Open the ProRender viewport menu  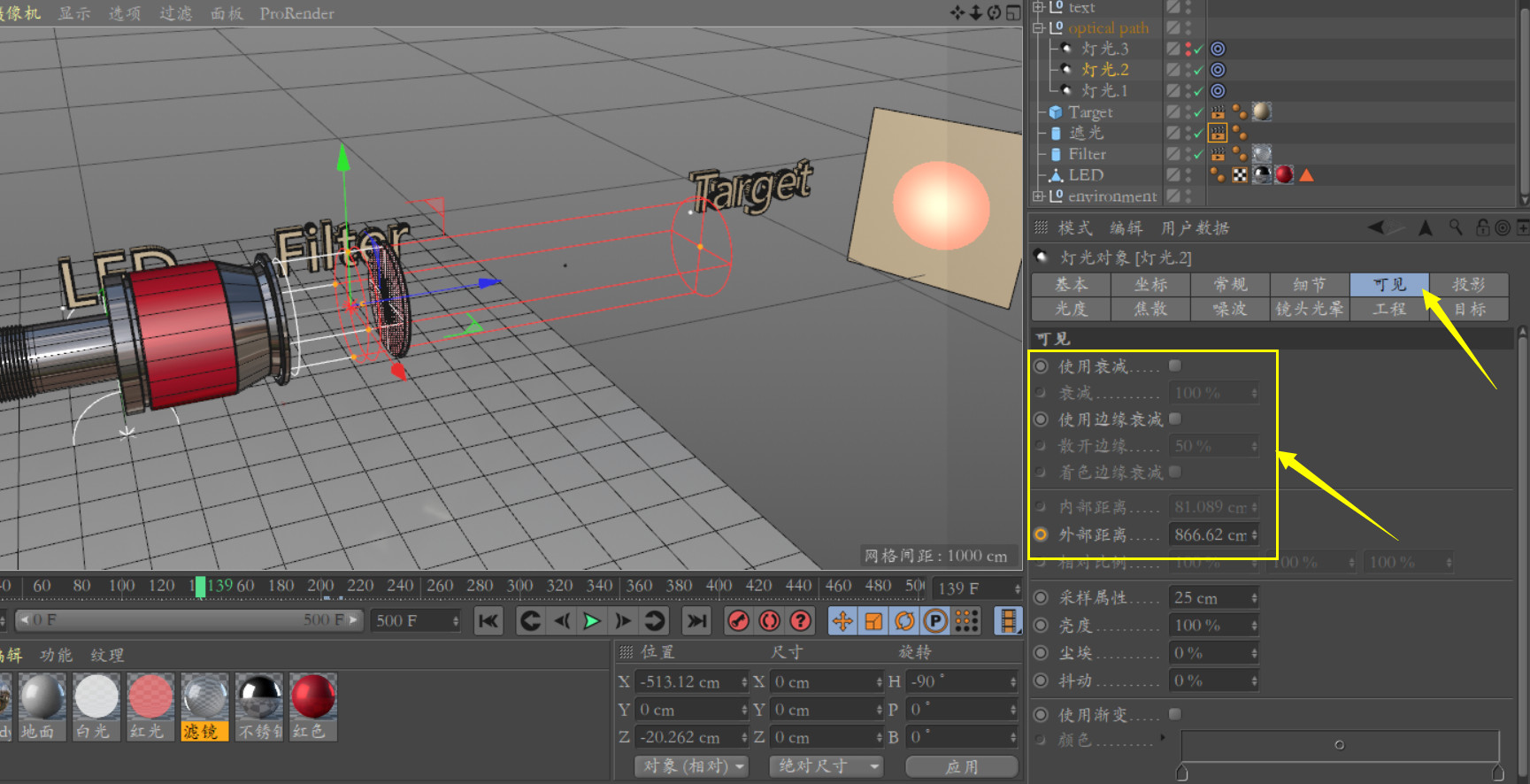tap(297, 13)
